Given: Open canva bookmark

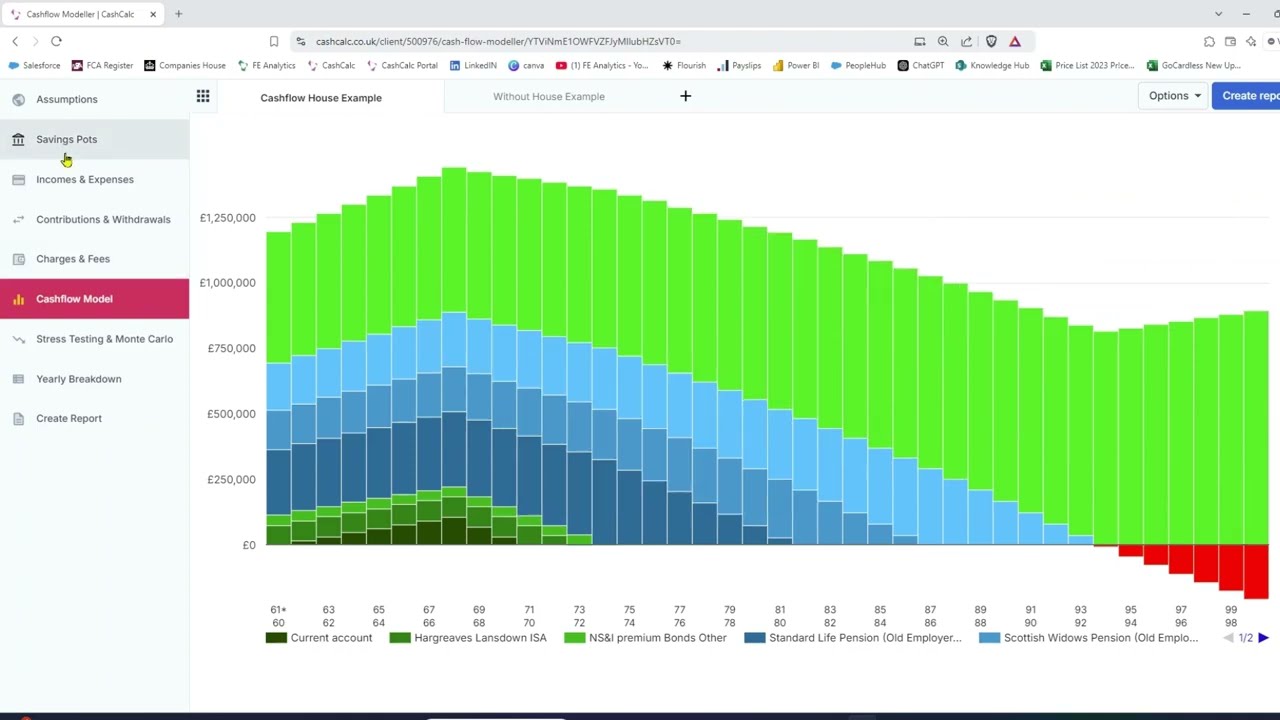Looking at the screenshot, I should click(x=526, y=65).
